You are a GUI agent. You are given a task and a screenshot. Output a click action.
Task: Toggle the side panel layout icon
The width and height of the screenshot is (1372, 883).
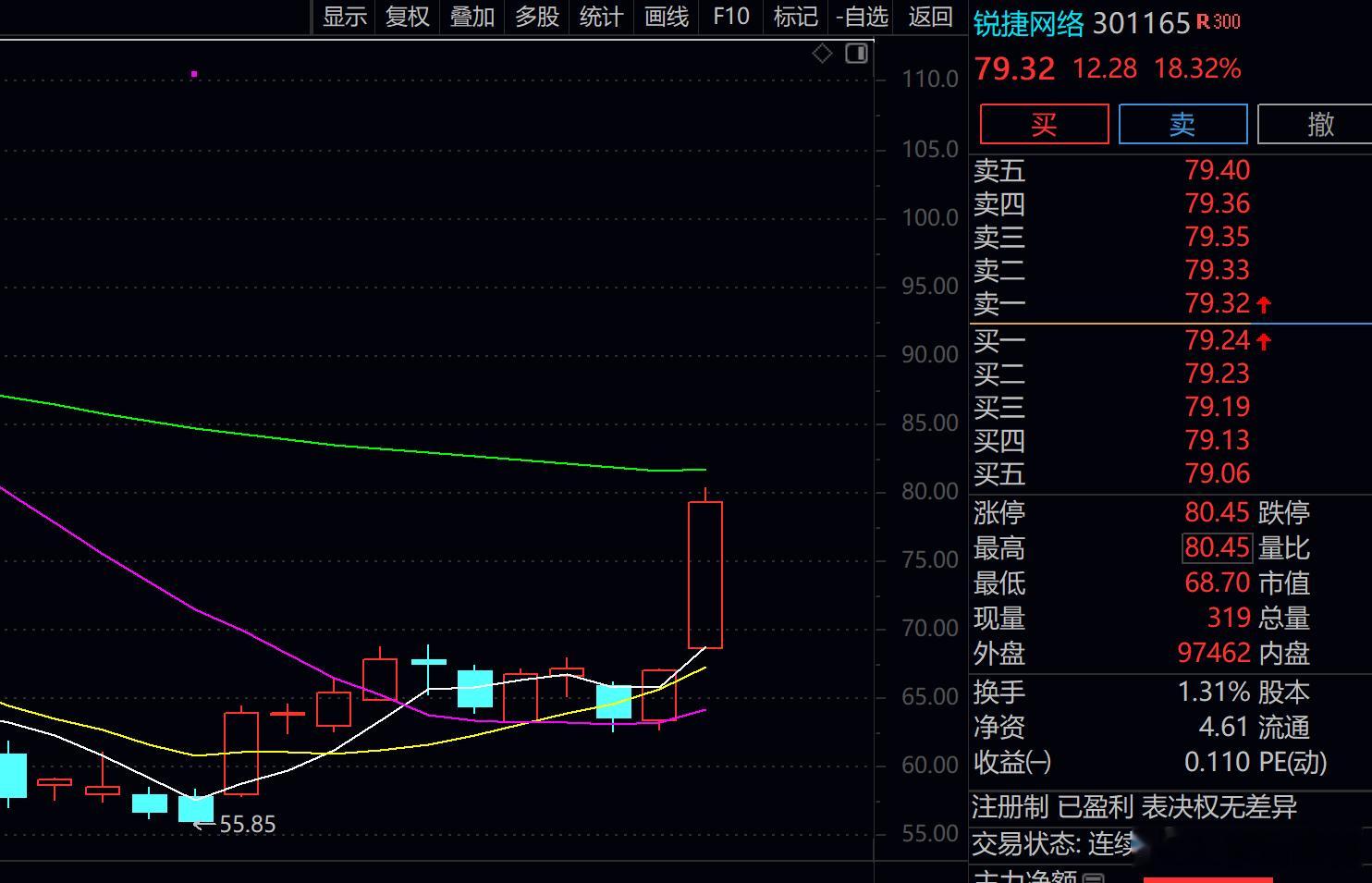click(856, 54)
